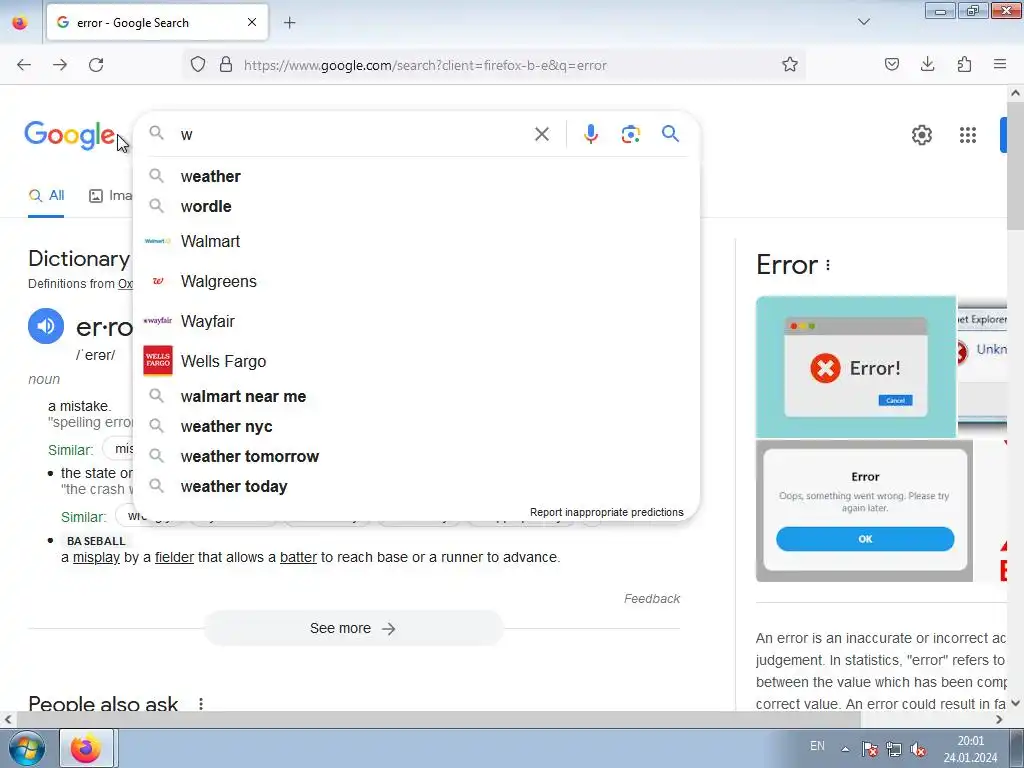Select 'weather' suggestion

coord(416,176)
